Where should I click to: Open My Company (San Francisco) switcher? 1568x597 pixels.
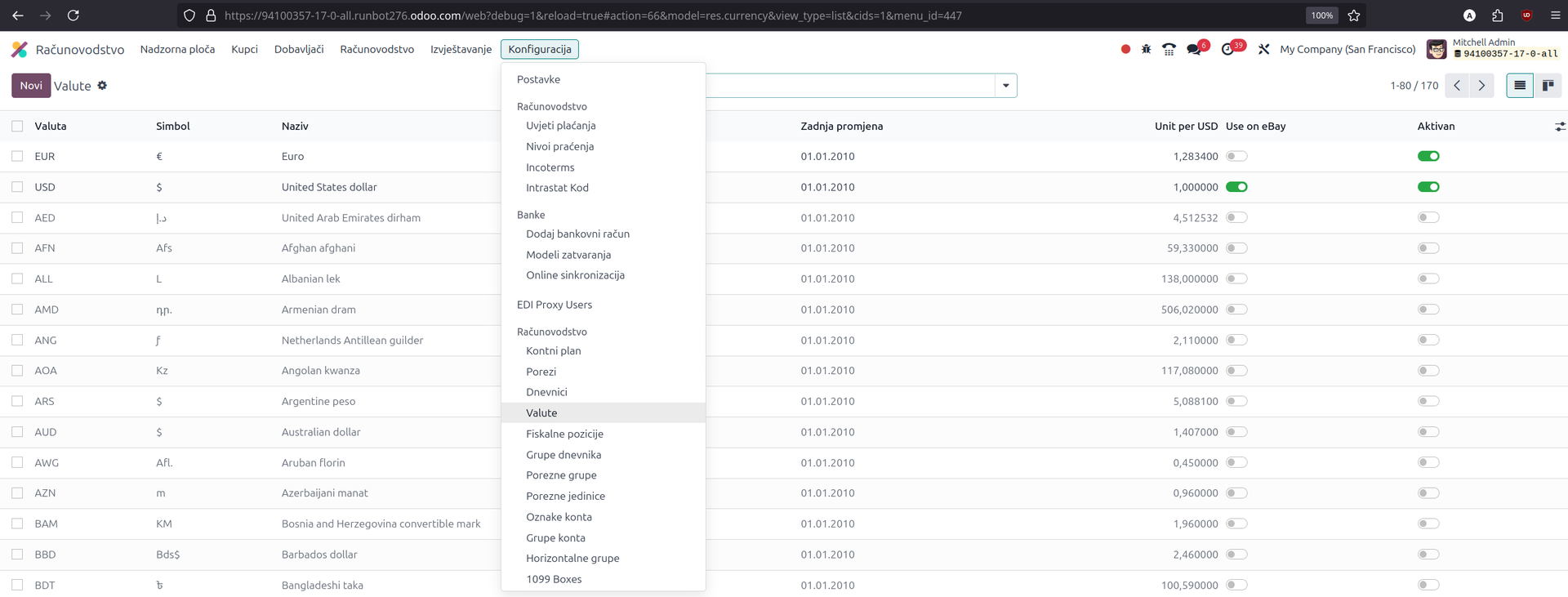(1347, 49)
